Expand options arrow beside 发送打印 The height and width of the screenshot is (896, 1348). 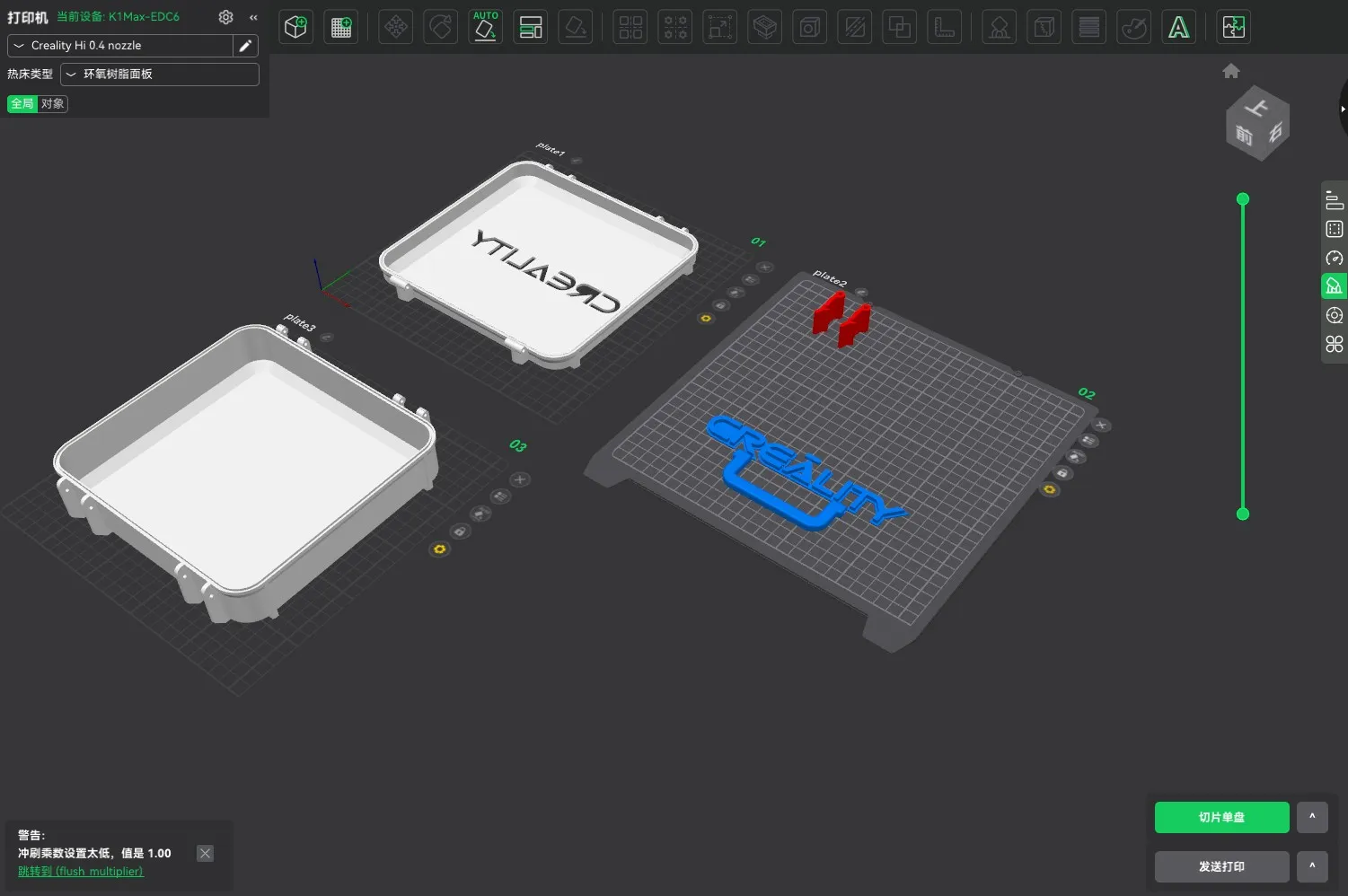coord(1312,866)
